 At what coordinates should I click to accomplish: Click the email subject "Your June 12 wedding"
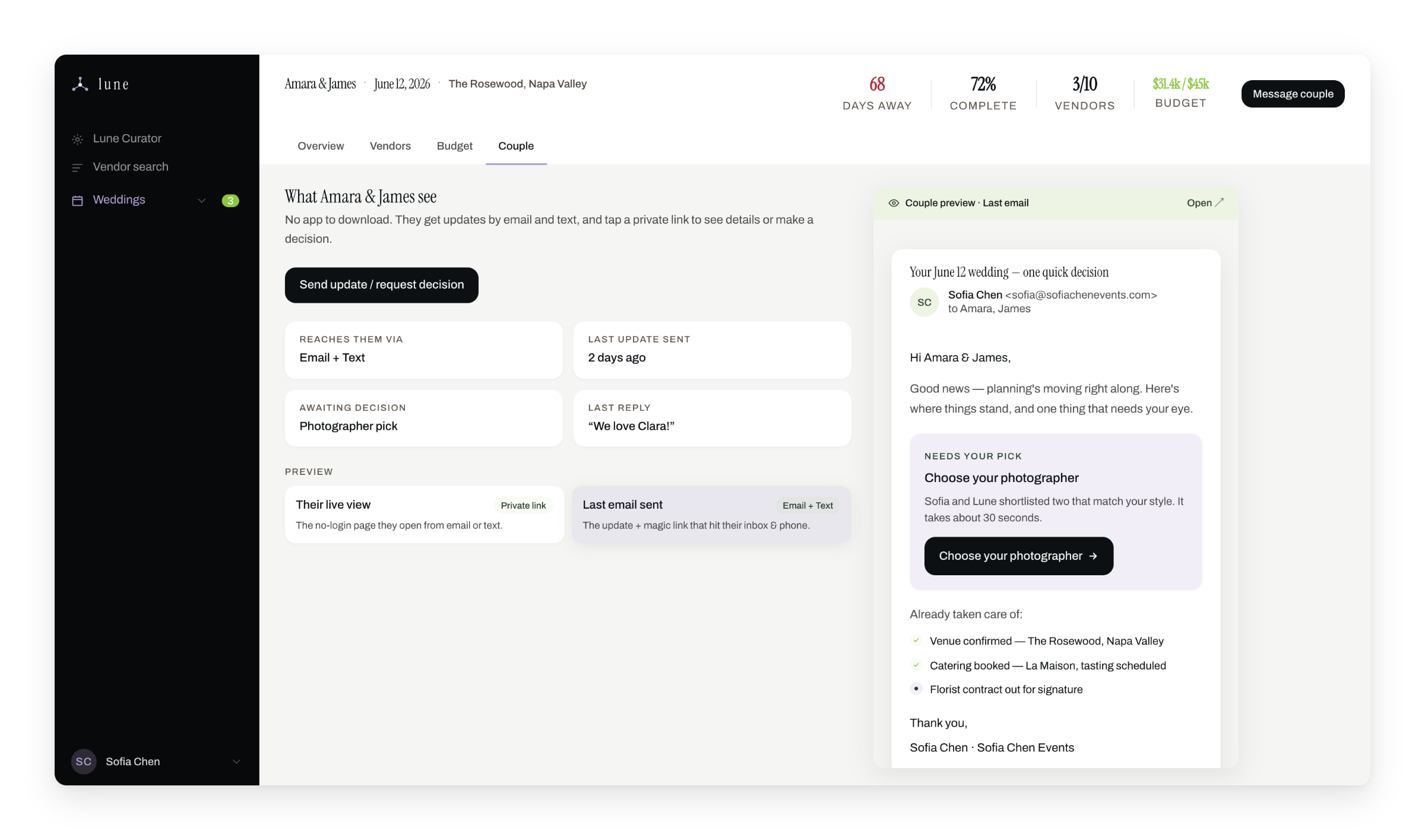(x=1009, y=272)
